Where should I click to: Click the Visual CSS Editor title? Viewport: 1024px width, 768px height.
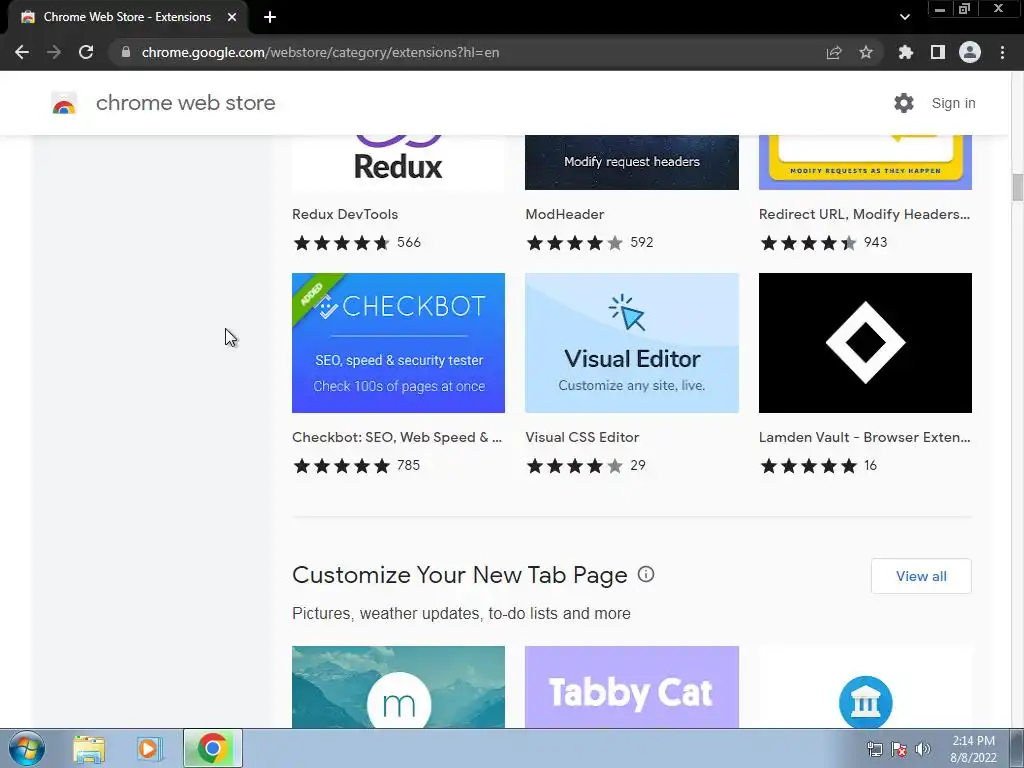pyautogui.click(x=582, y=438)
